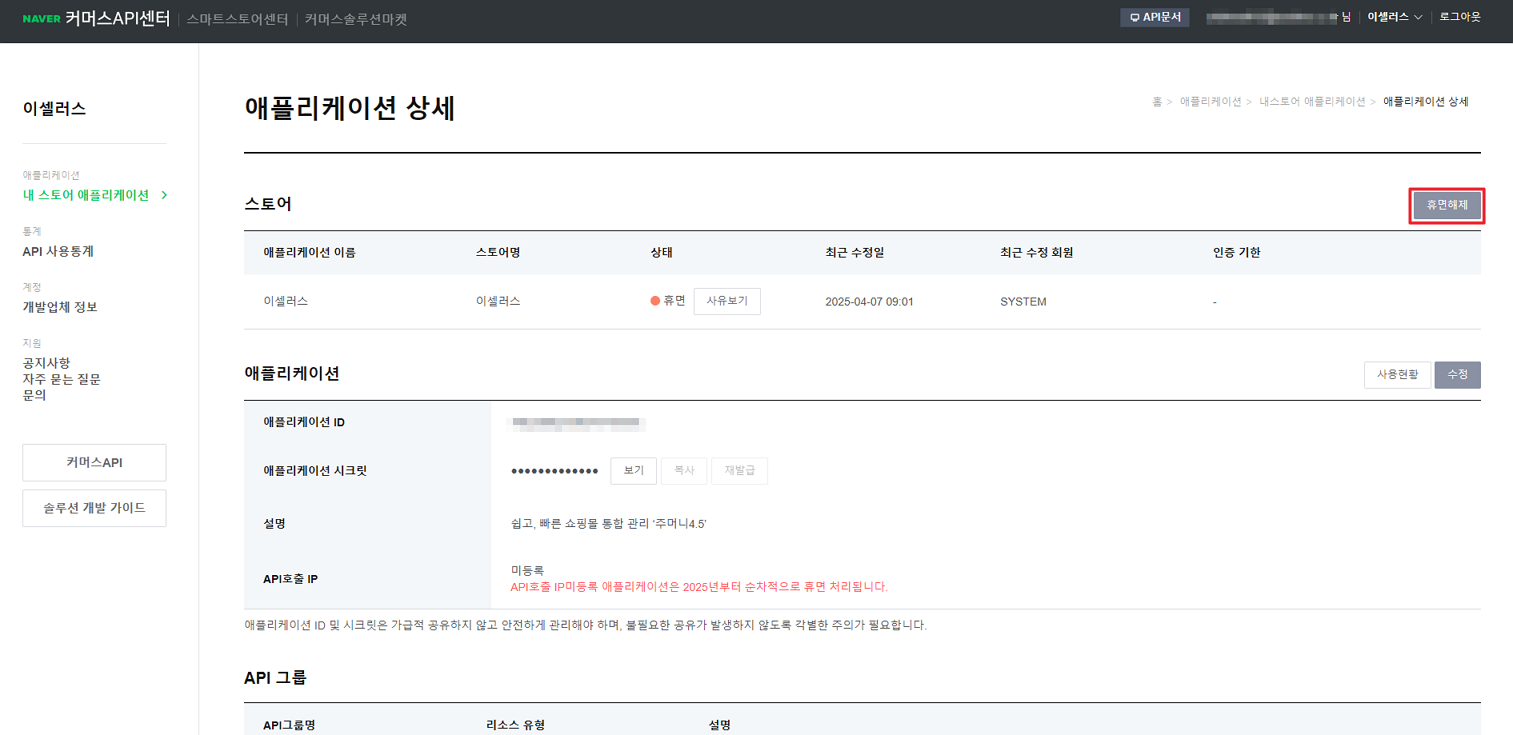The image size is (1513, 735).
Task: Open 스마트스토어센터 in top navigation
Action: point(237,19)
